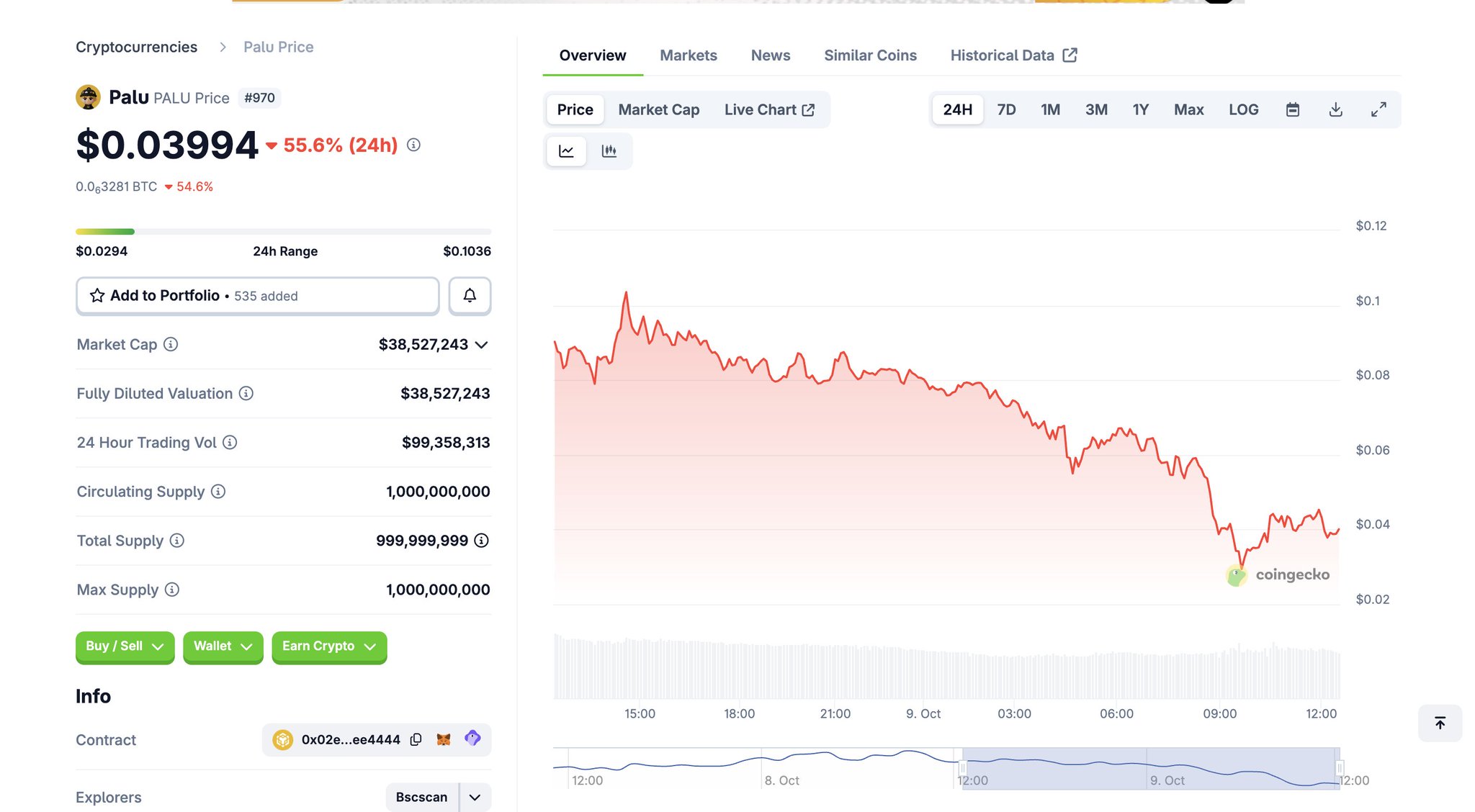
Task: Switch chart to Market Cap view
Action: (658, 109)
